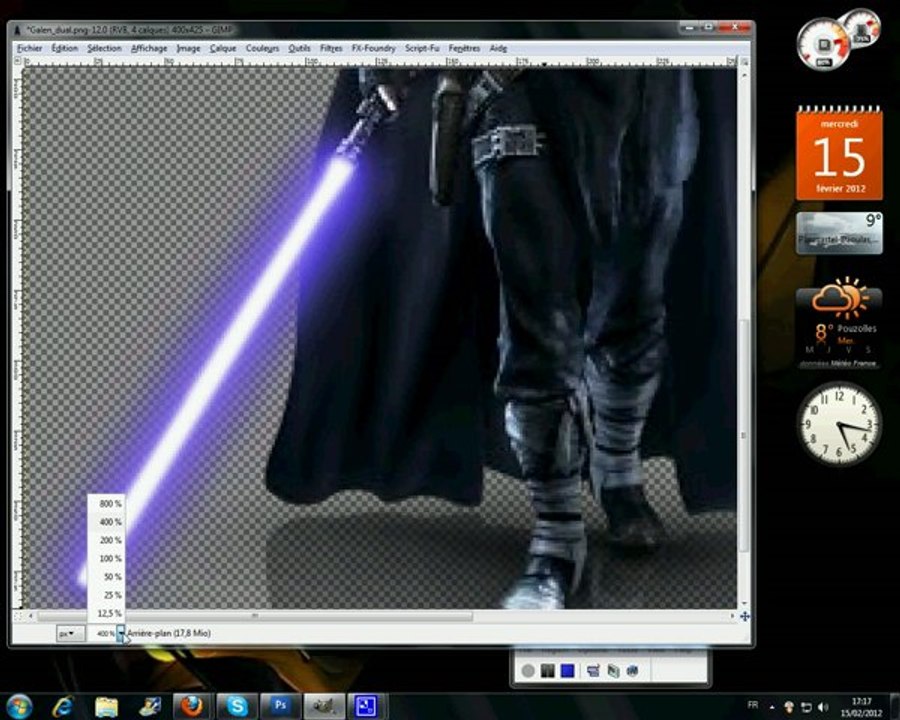Switch to Firefox in taskbar
The image size is (900, 720).
tap(192, 706)
